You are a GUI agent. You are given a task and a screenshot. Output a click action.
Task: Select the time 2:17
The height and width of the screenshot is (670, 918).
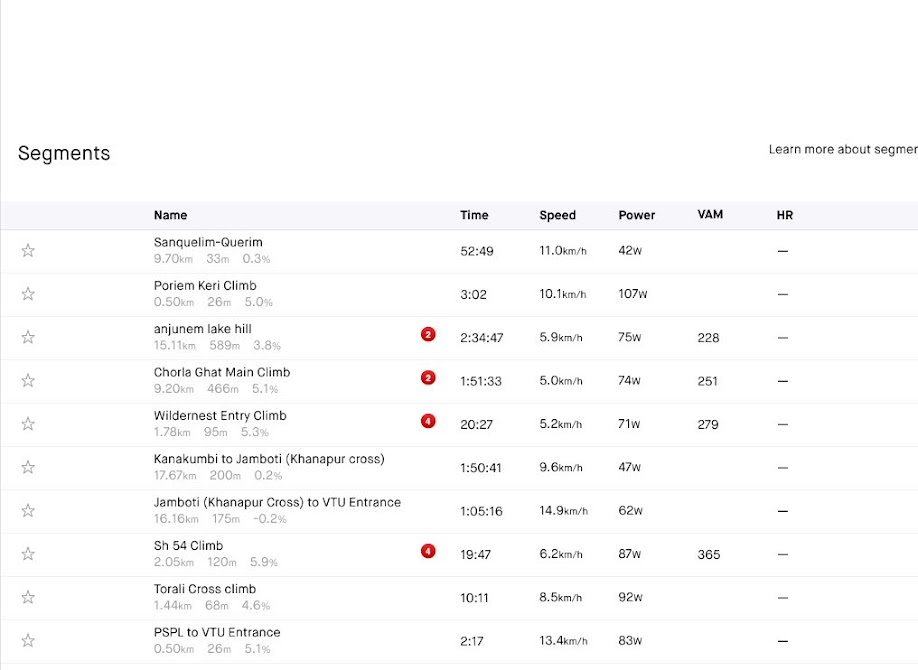pos(472,641)
